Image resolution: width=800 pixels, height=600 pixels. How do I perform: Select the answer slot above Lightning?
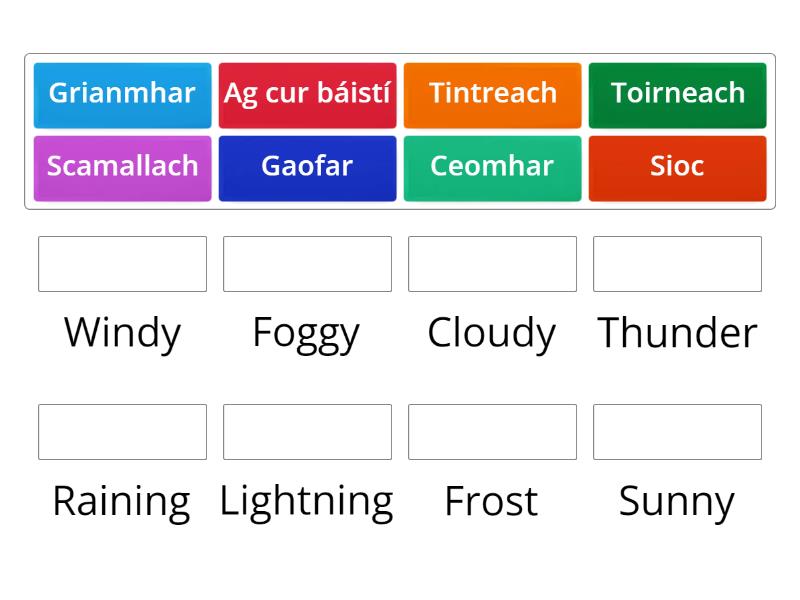coord(307,432)
